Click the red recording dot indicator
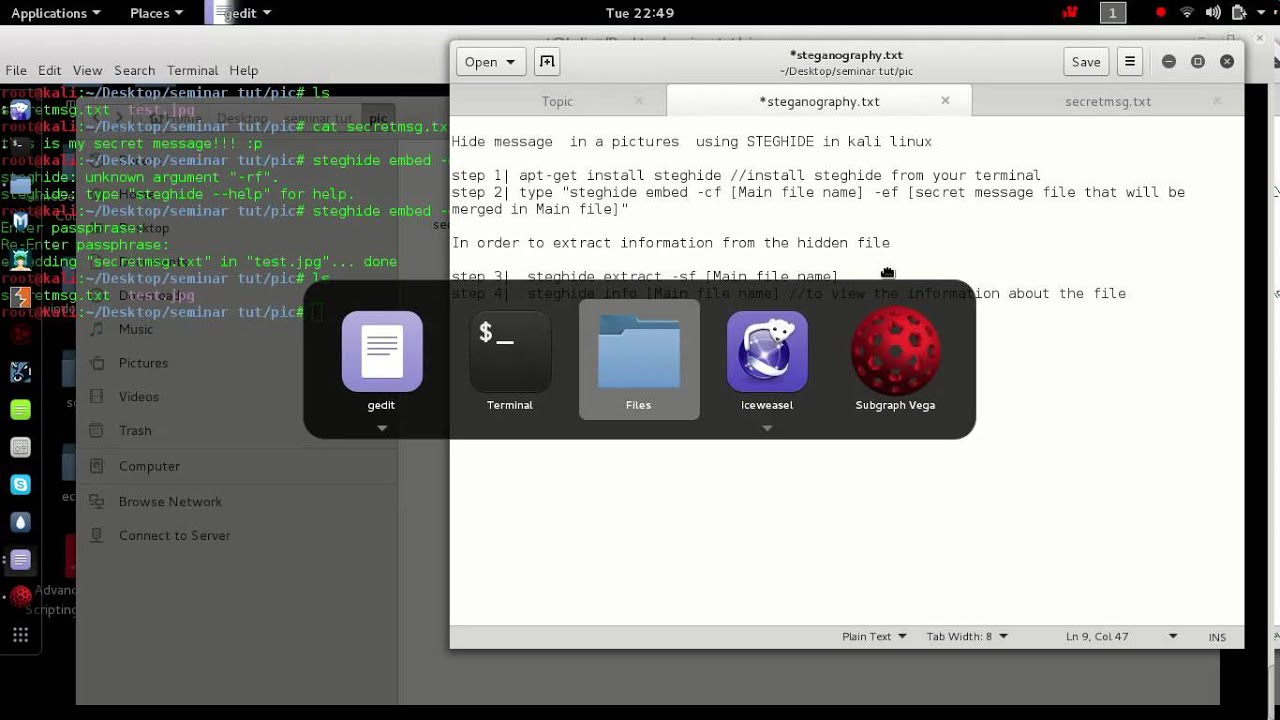The width and height of the screenshot is (1280, 720). coord(1160,13)
